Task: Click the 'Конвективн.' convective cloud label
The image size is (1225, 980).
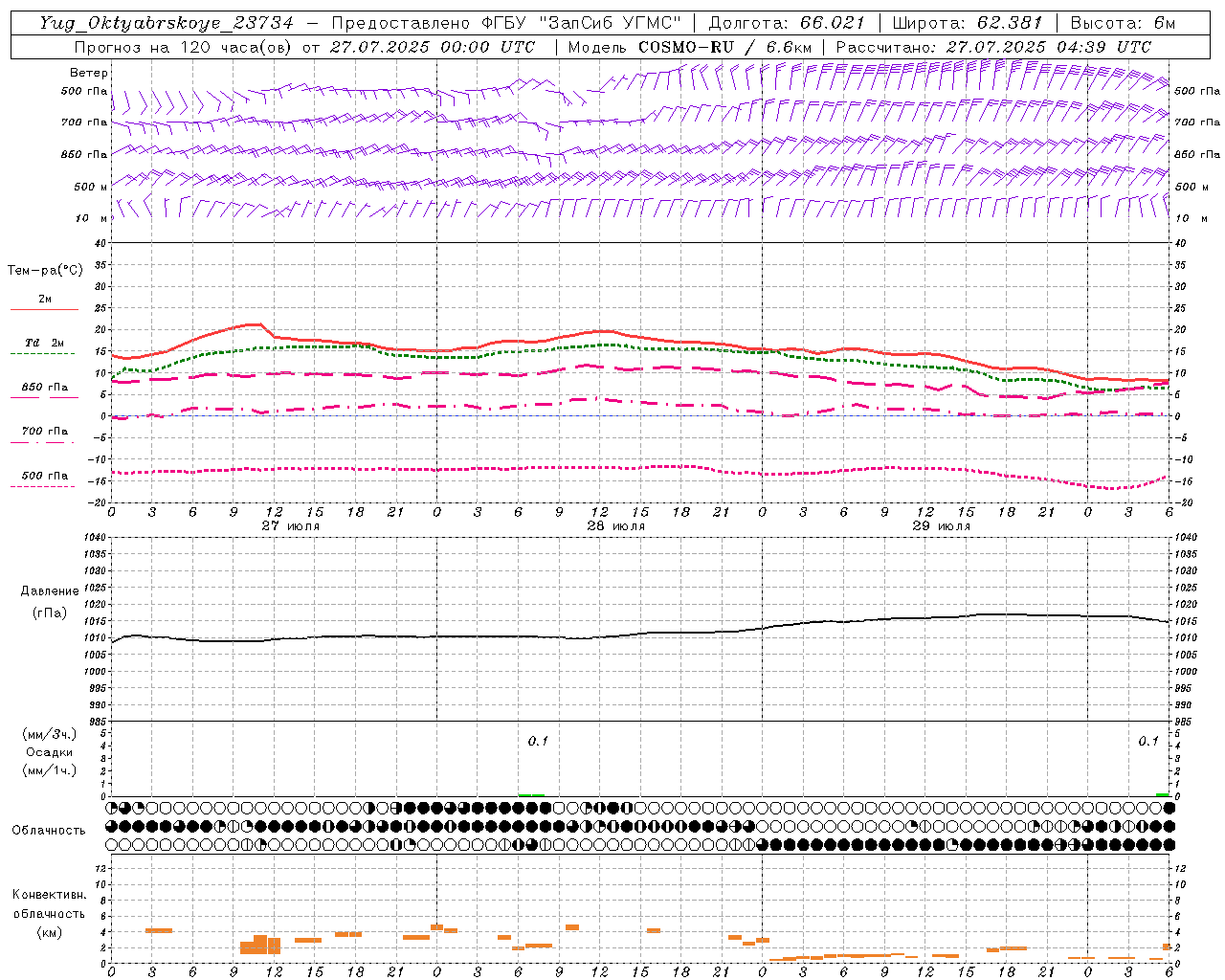Action: pyautogui.click(x=49, y=895)
